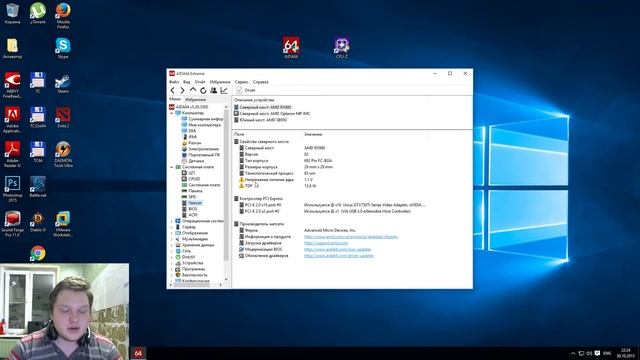
Task: Open the aida64.com driver updates link
Action: tap(339, 256)
